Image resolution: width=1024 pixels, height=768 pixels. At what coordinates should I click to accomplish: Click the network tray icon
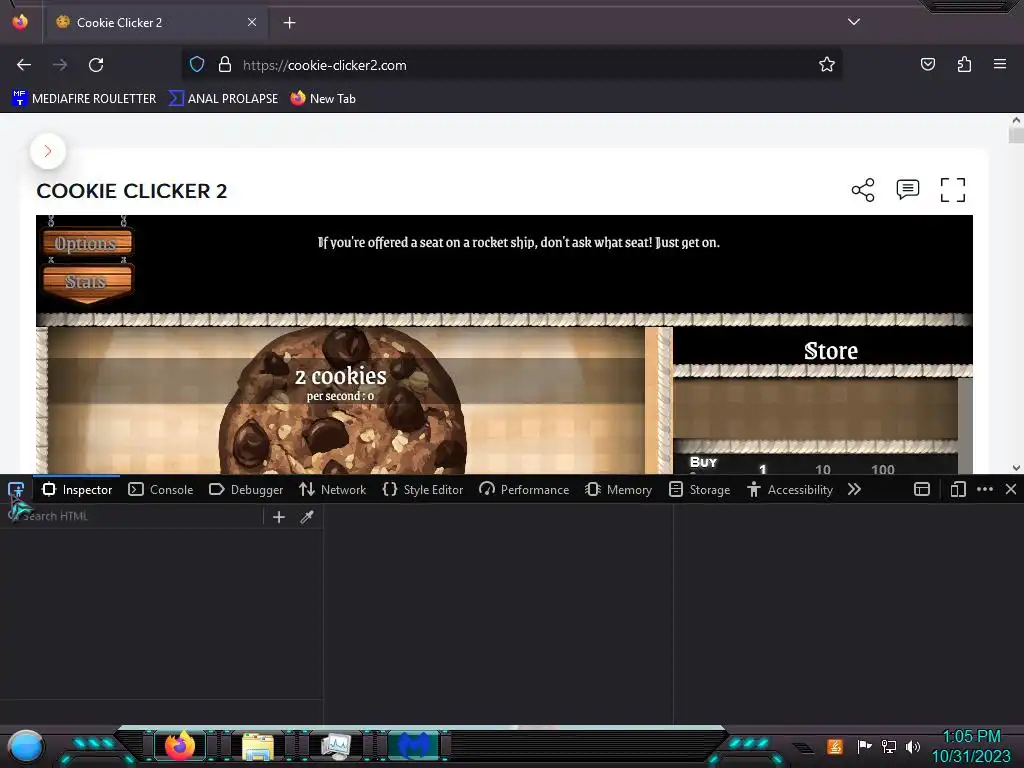888,746
